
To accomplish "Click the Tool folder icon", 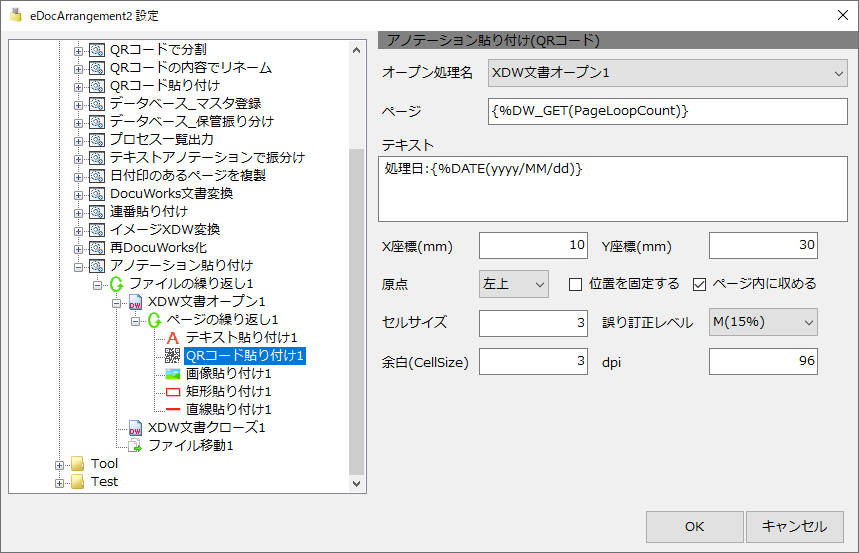I will coord(78,464).
